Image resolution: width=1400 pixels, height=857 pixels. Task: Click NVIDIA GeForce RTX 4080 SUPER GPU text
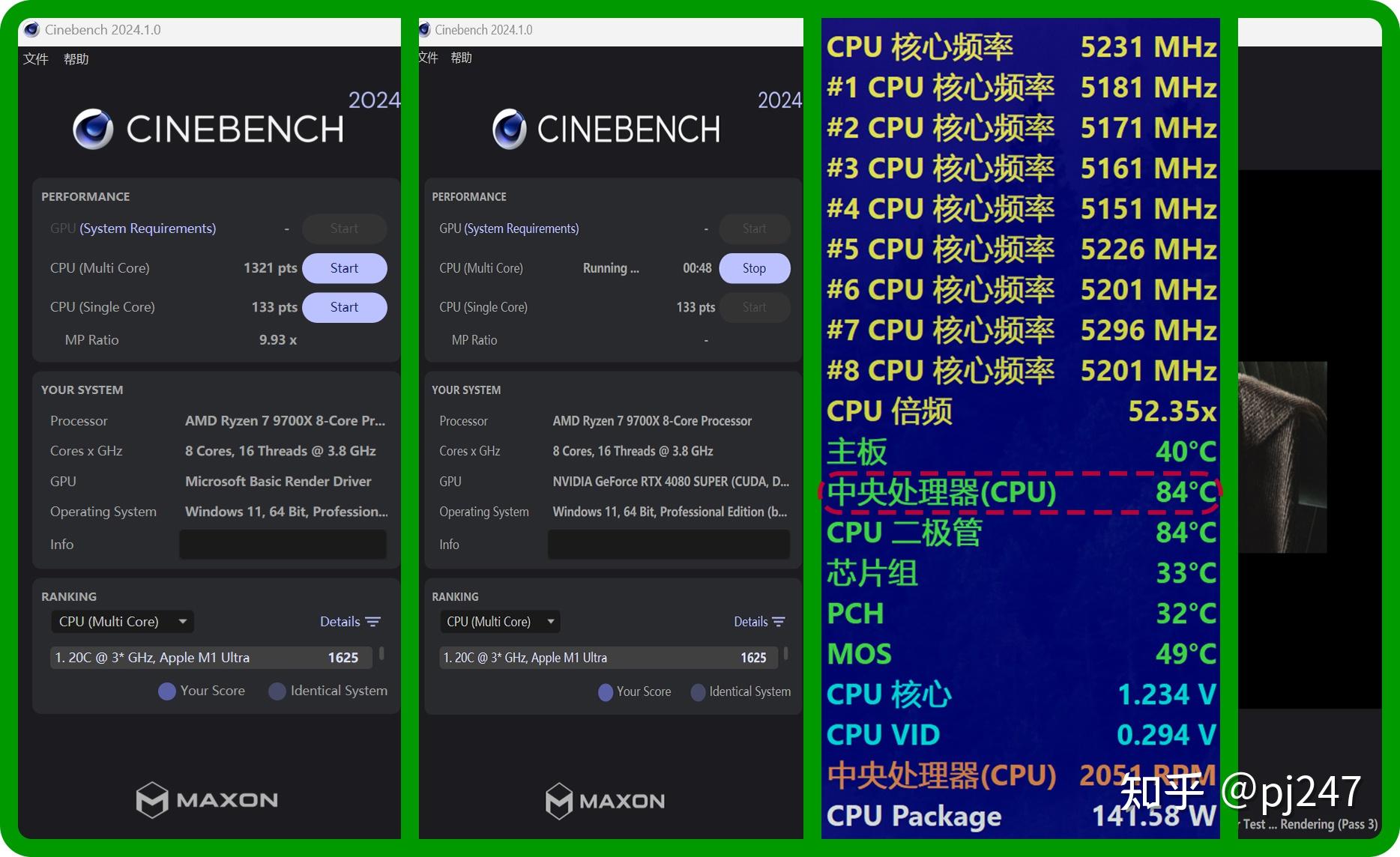pos(671,482)
